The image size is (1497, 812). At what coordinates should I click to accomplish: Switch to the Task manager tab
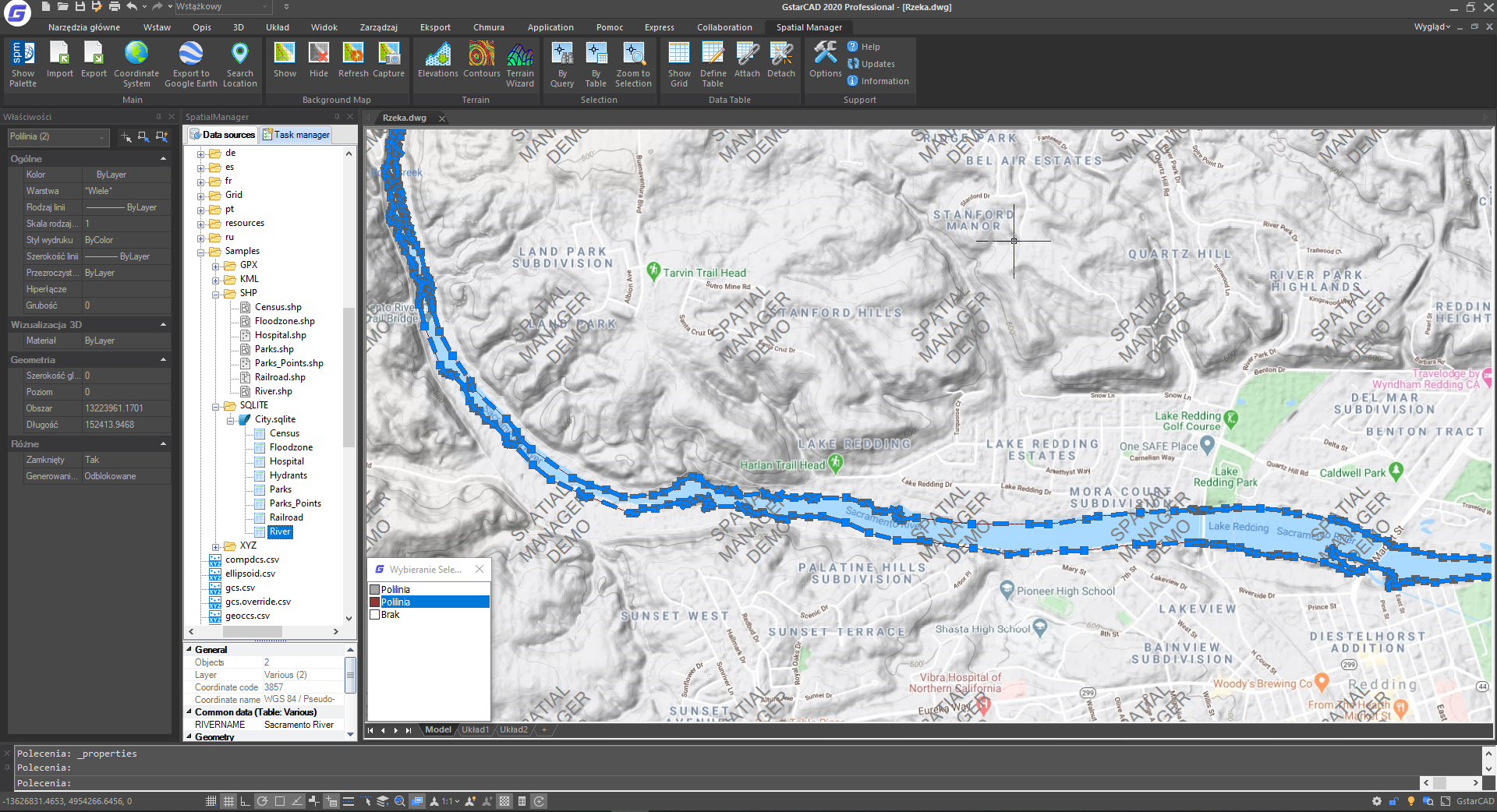pos(296,135)
